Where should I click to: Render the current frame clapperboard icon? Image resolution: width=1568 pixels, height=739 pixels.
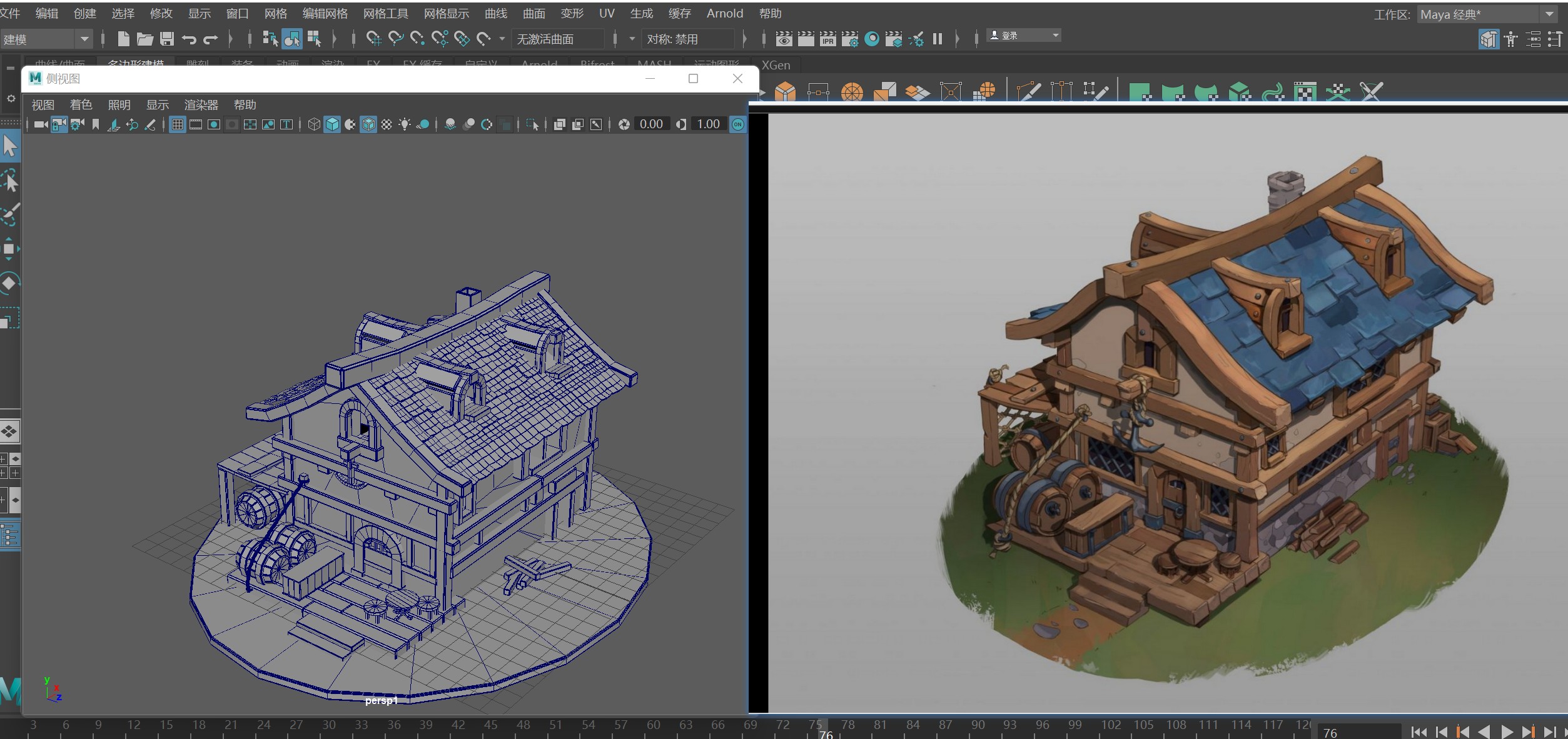click(806, 39)
